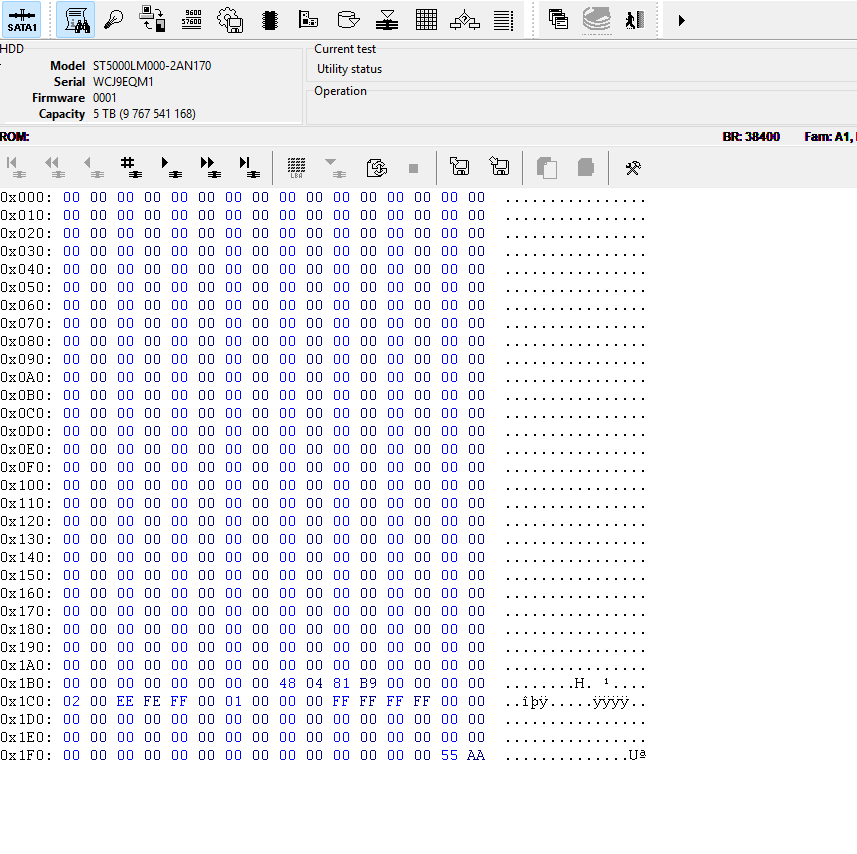Go to sector number using hash icon

[x=128, y=167]
